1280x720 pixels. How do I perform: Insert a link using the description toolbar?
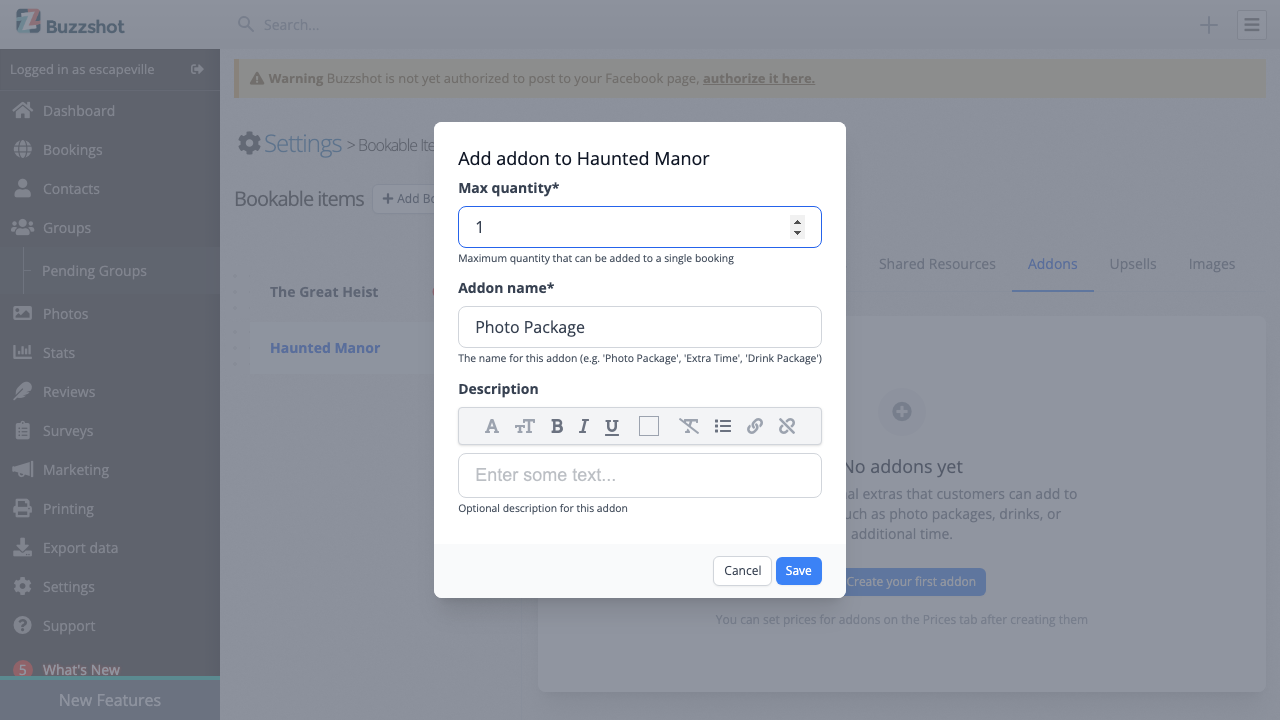[x=754, y=426]
